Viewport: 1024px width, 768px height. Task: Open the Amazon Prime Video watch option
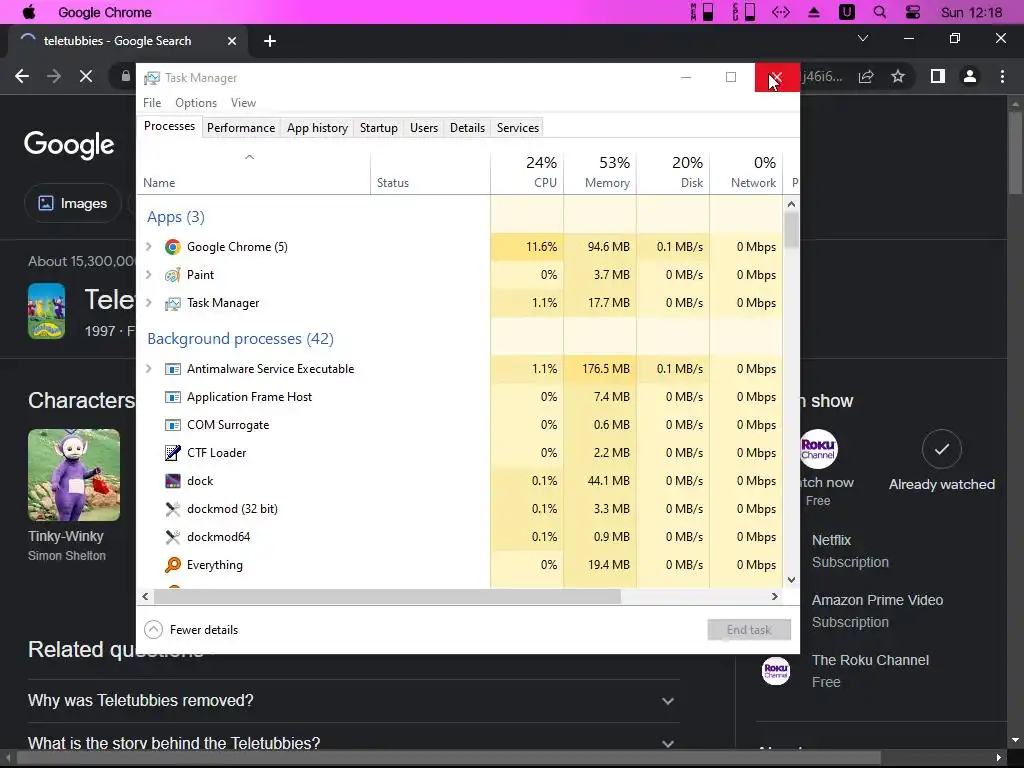point(877,611)
